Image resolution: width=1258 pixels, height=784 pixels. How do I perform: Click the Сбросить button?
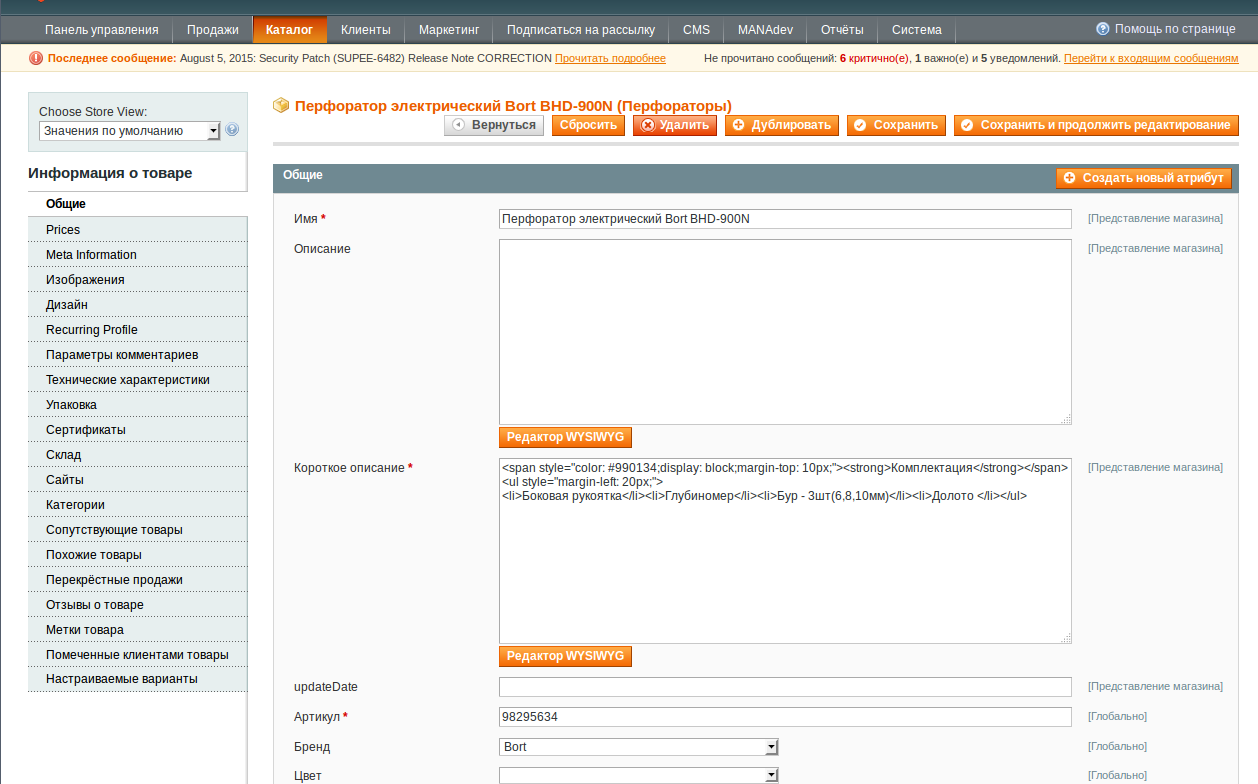[x=588, y=125]
